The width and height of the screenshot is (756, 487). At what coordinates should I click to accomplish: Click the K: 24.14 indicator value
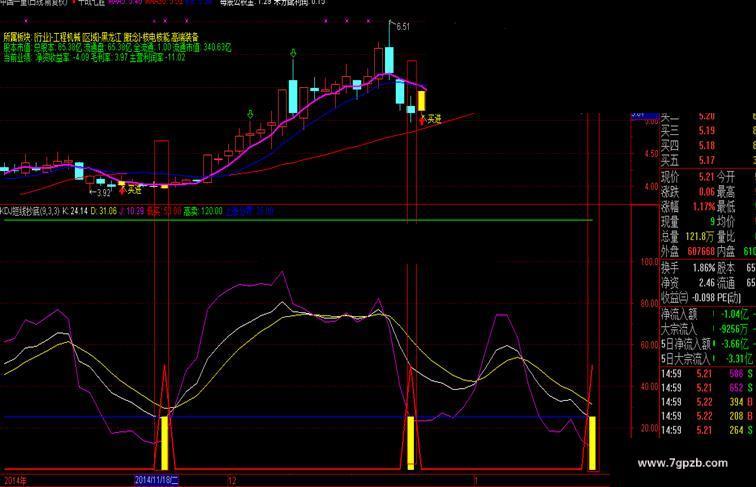pos(76,211)
